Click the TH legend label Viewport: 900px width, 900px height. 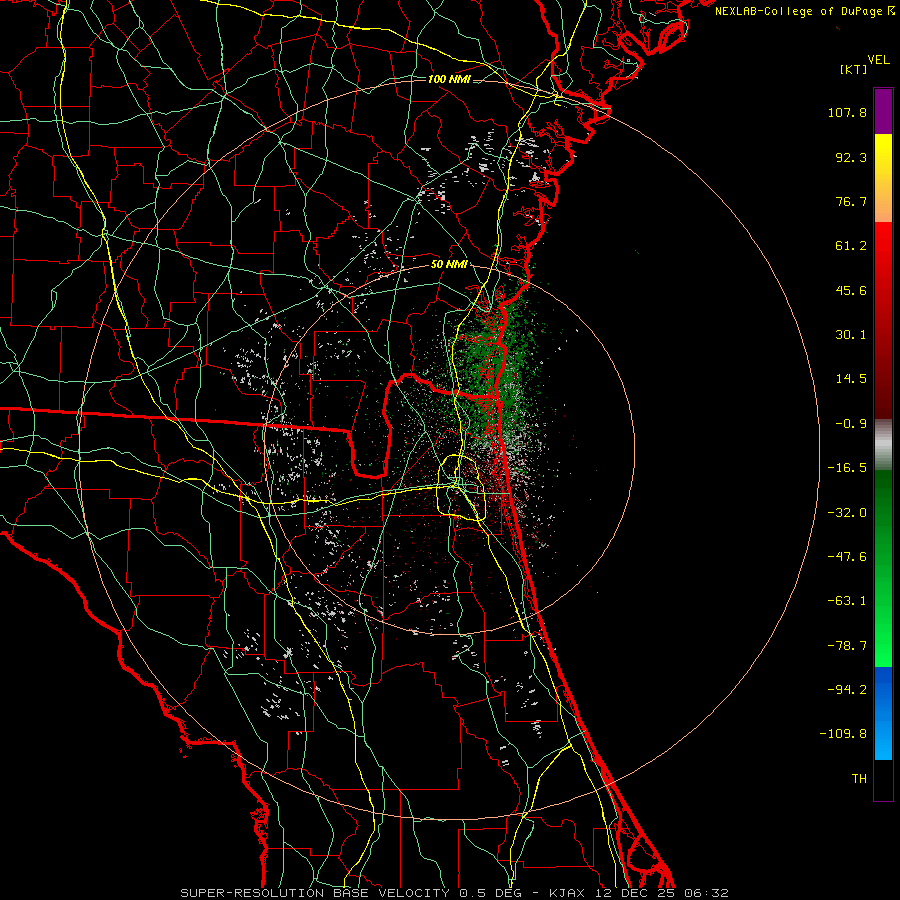(x=859, y=779)
